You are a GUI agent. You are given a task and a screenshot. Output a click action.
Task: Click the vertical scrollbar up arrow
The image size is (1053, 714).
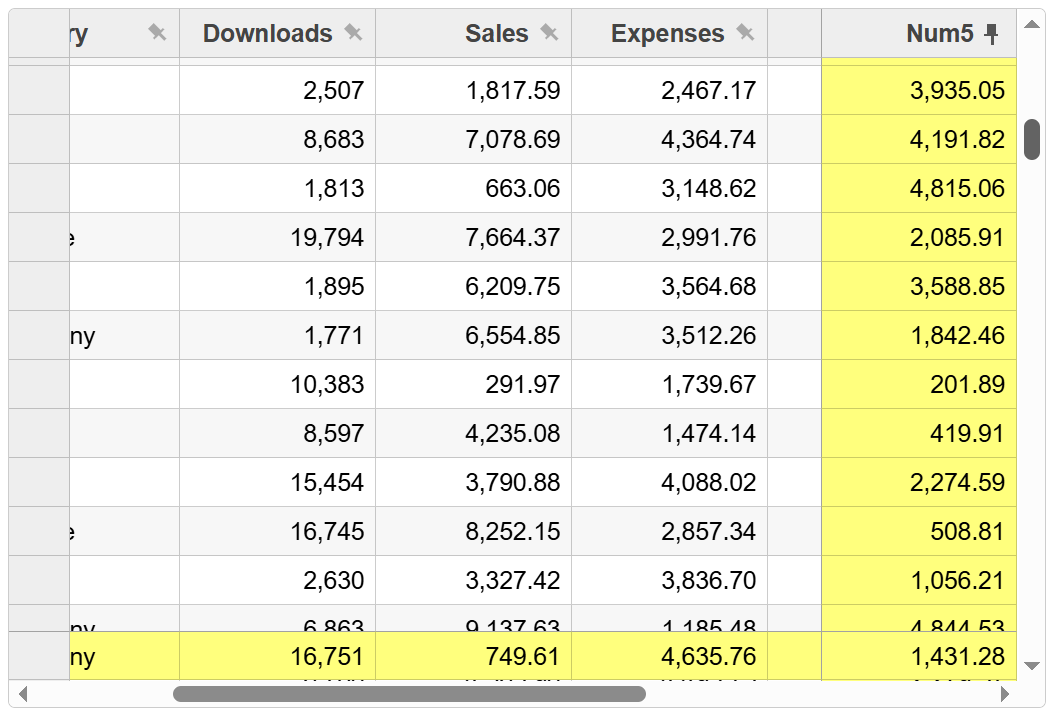[x=1032, y=23]
